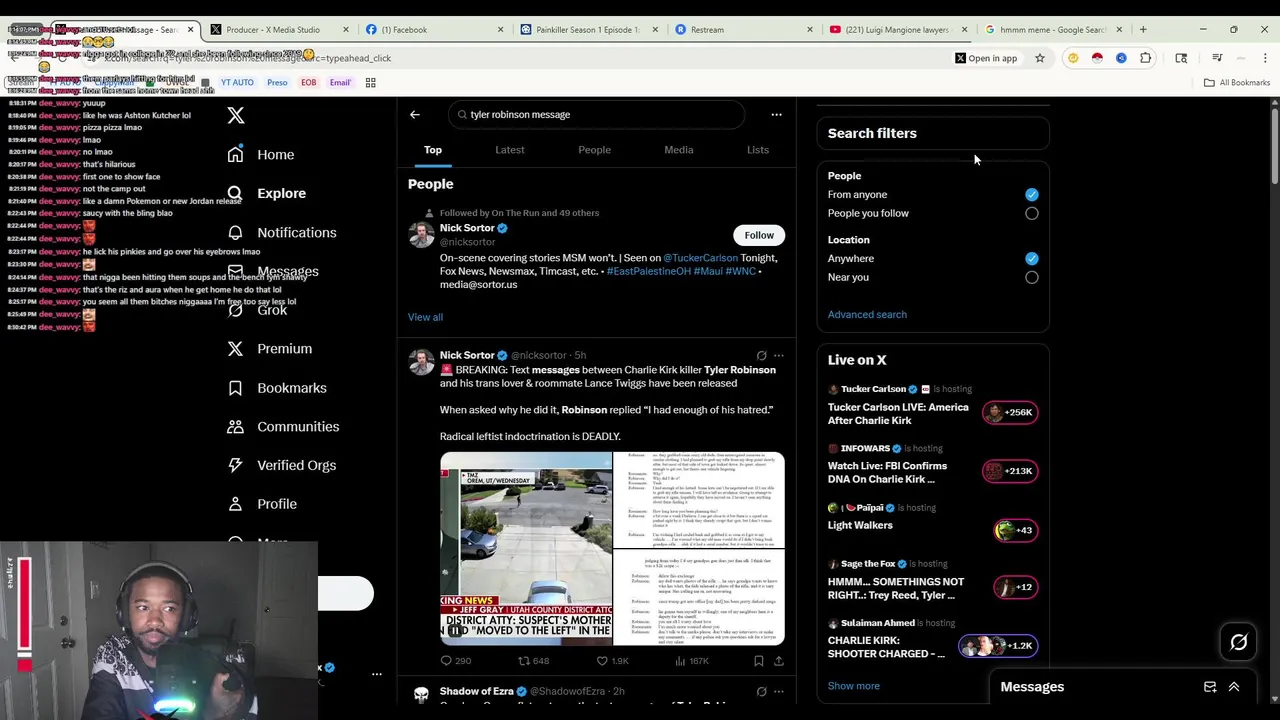Click the X logo in the sidebar
The width and height of the screenshot is (1280, 720).
(236, 116)
